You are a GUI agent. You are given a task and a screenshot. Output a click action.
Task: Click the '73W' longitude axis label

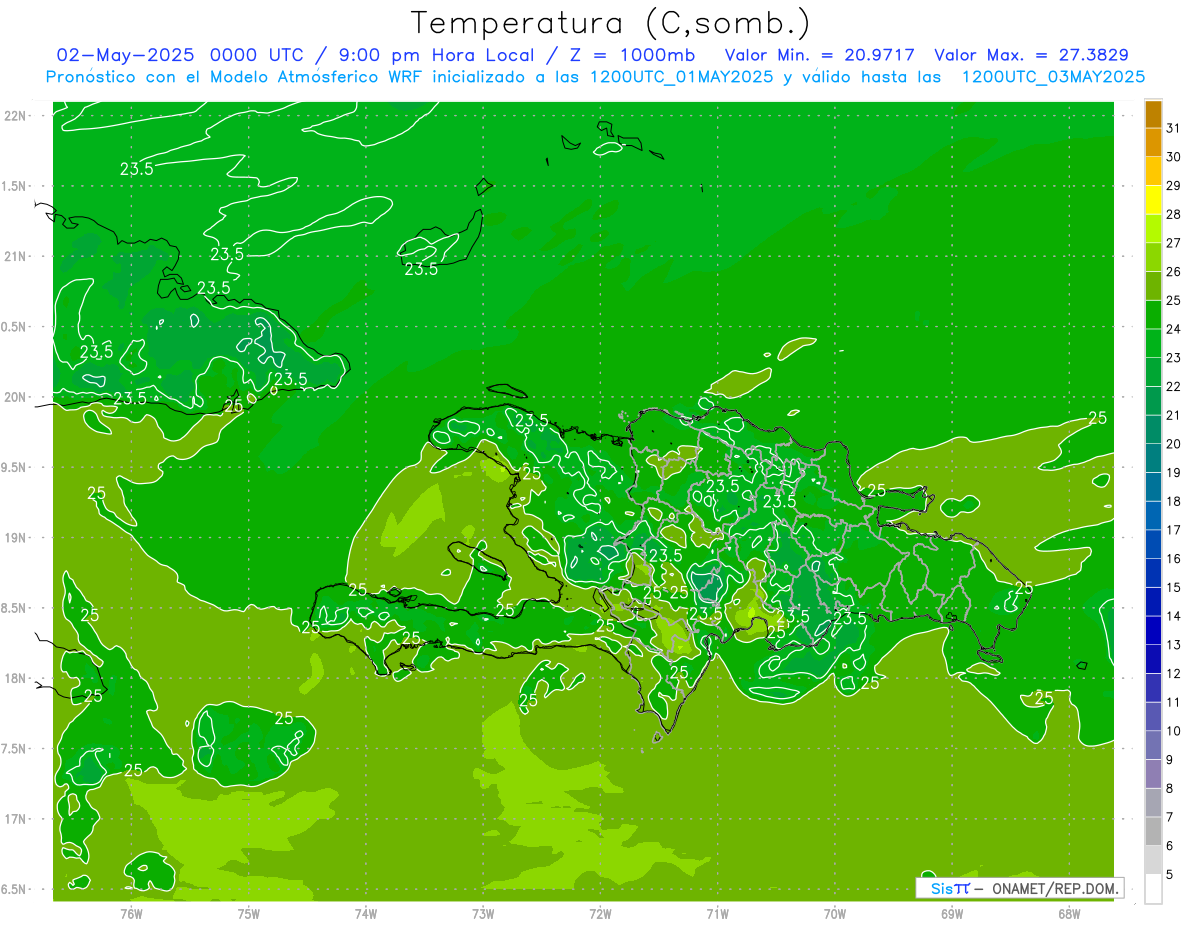(483, 914)
